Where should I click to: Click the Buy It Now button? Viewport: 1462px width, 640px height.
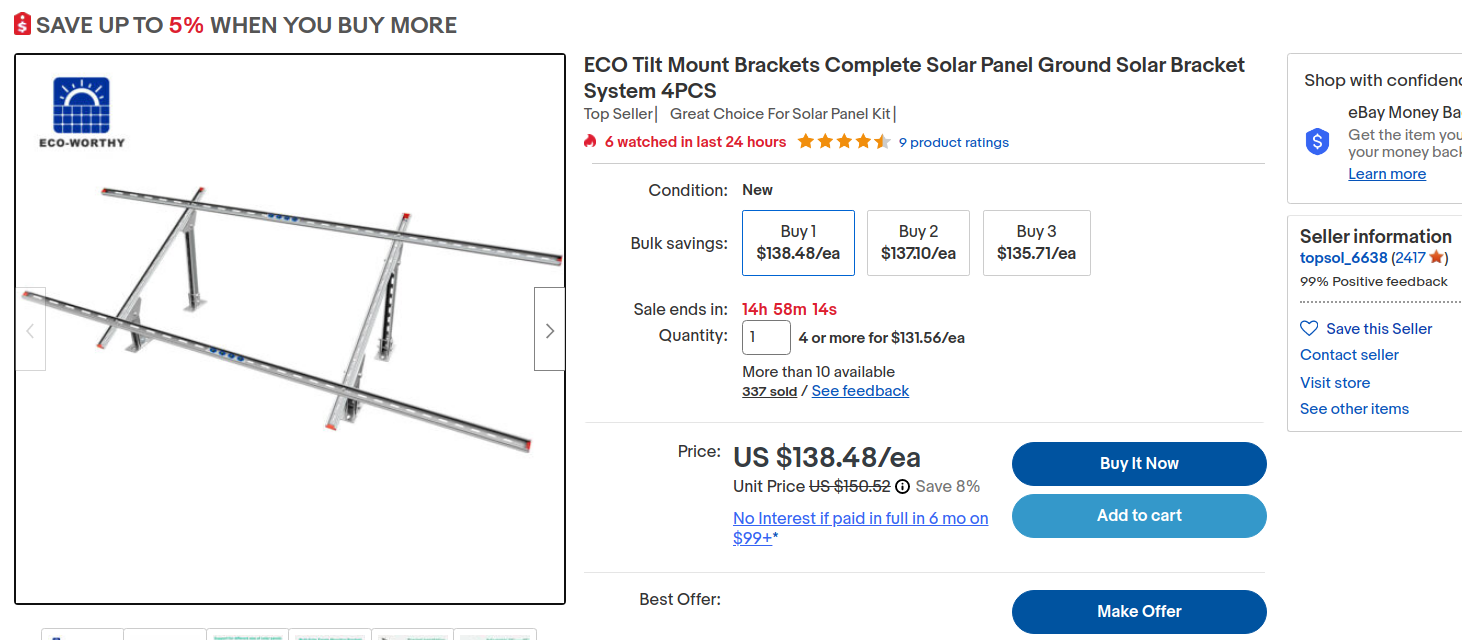pos(1139,464)
